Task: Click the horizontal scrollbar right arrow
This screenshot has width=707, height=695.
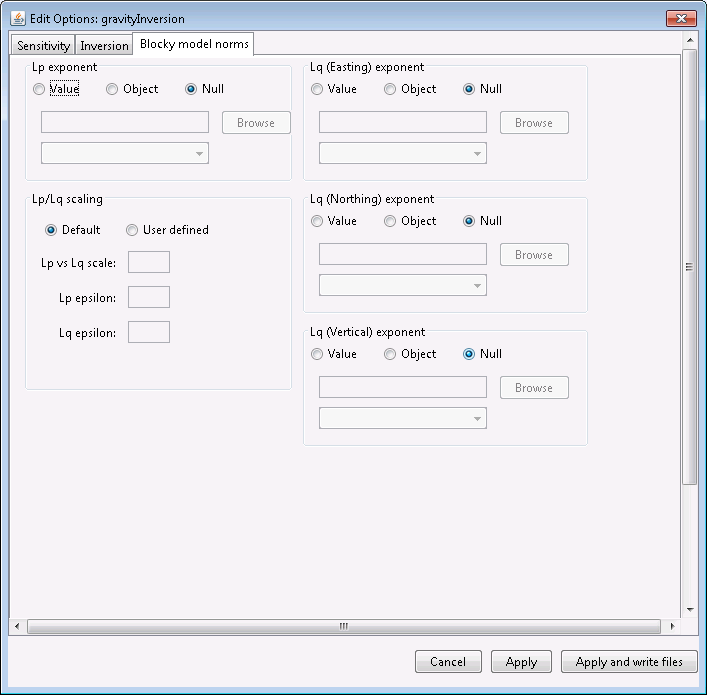Action: [672, 626]
